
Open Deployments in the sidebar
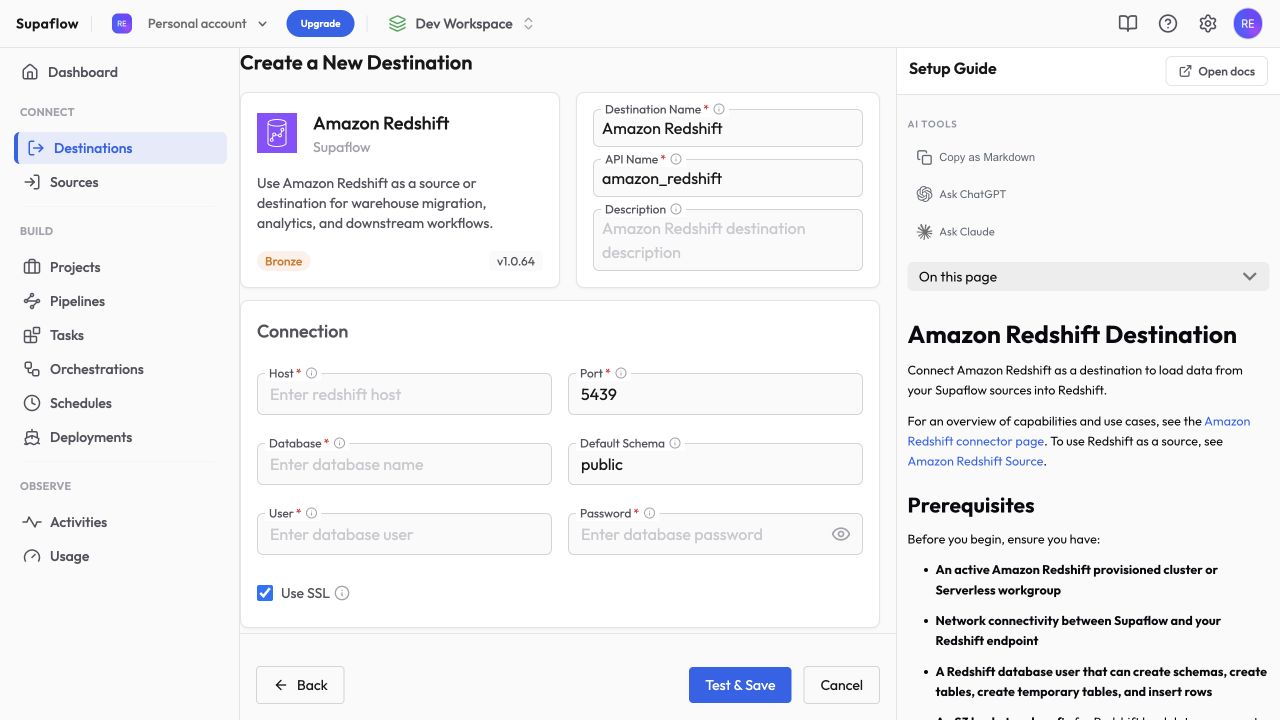(x=120, y=437)
